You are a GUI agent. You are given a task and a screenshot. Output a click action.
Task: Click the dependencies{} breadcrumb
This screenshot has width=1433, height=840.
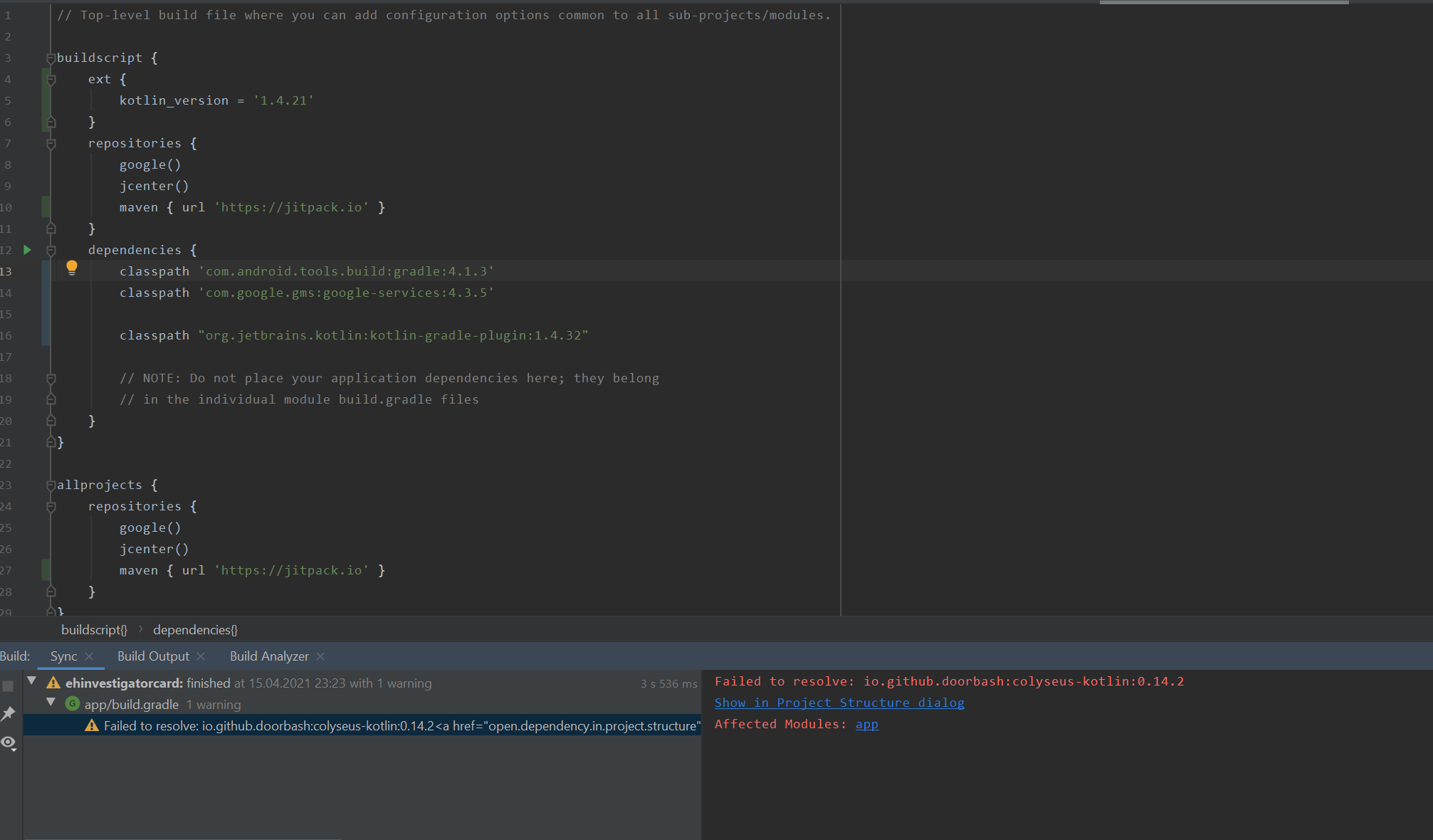[x=194, y=629]
